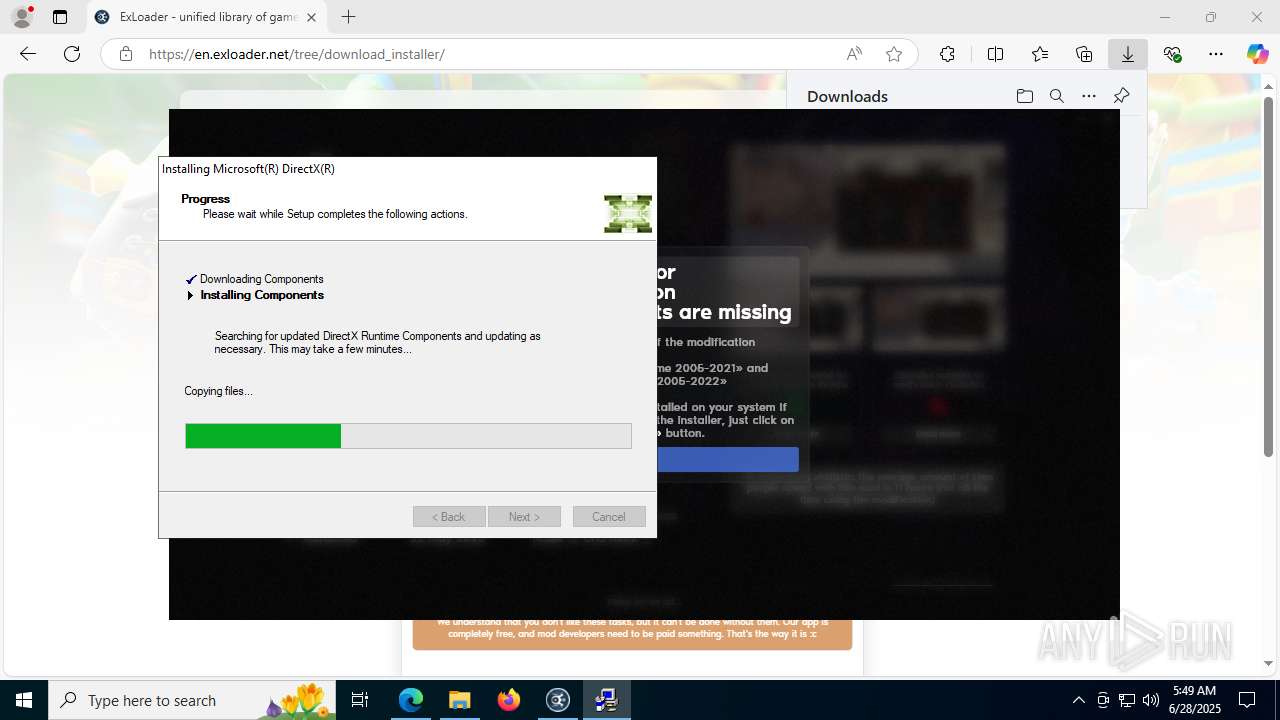Open Firefox from the taskbar
The image size is (1280, 720).
point(509,700)
